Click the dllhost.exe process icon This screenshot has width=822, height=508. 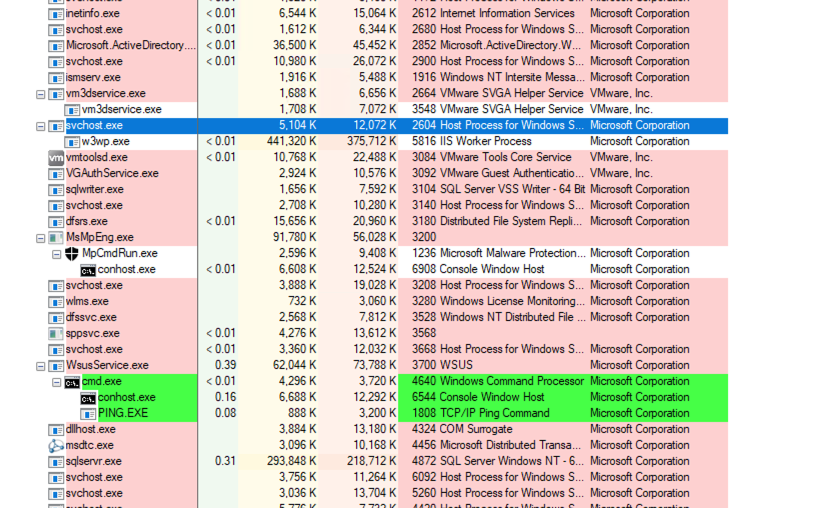(56, 430)
